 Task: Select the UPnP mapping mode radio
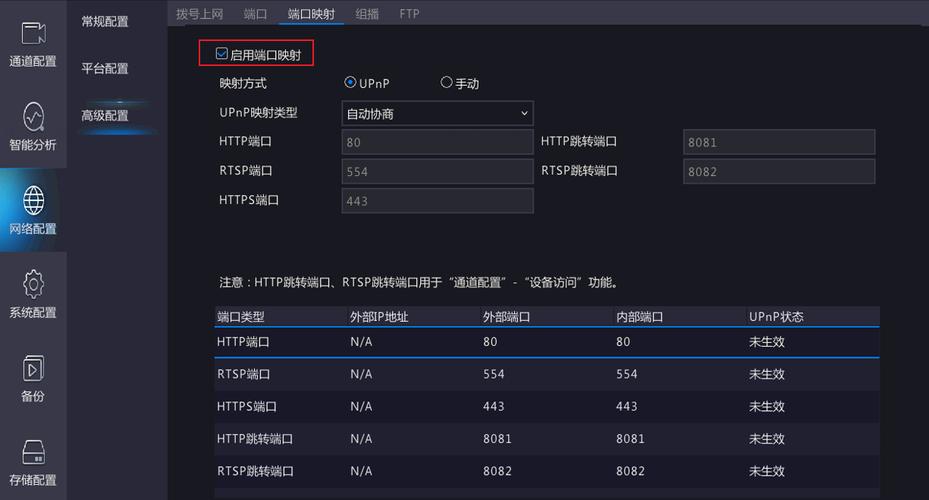click(350, 82)
